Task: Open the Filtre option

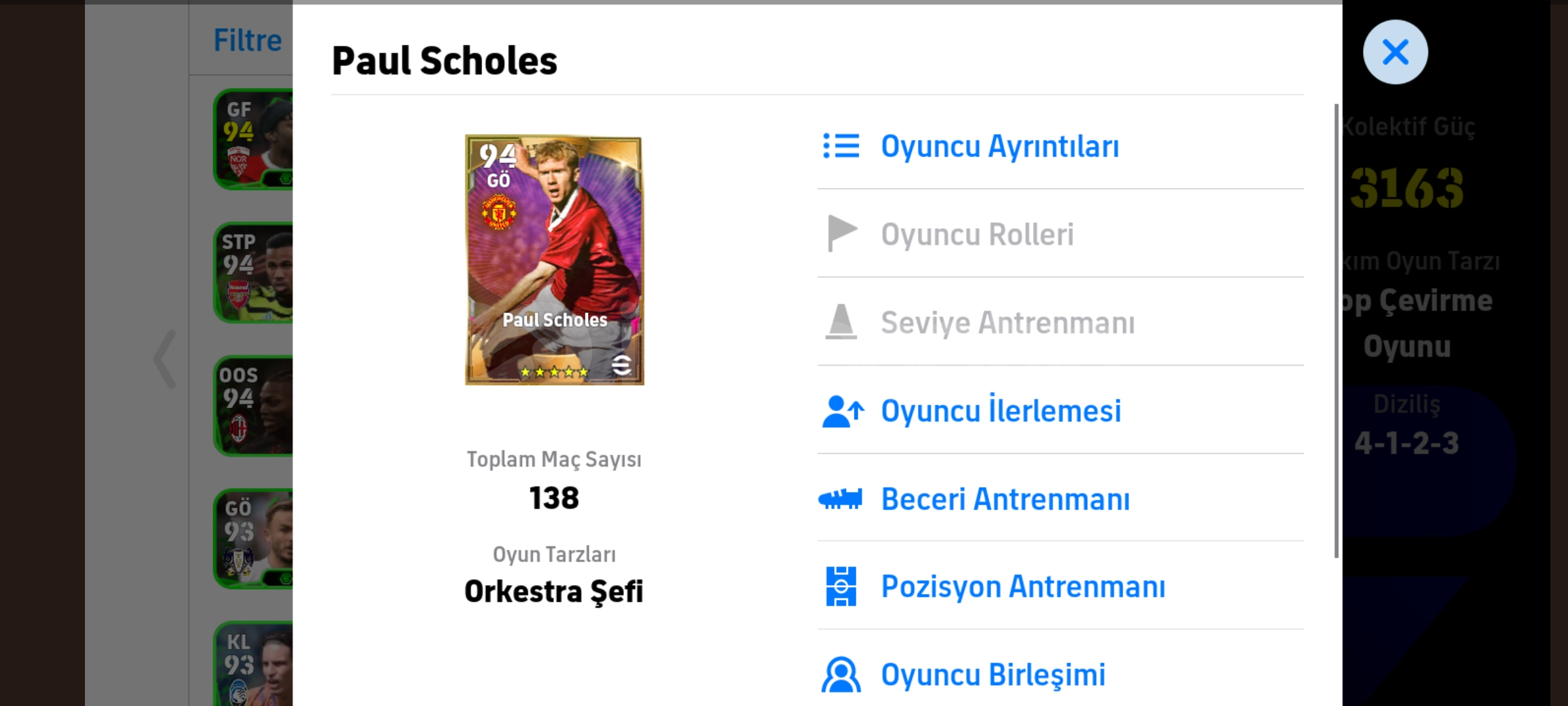Action: (x=248, y=41)
